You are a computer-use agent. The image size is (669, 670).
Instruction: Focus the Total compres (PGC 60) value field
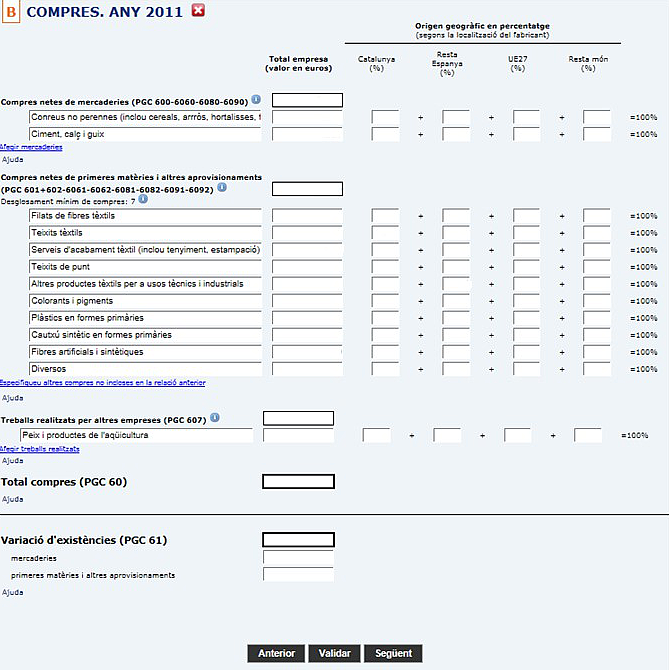coord(297,482)
